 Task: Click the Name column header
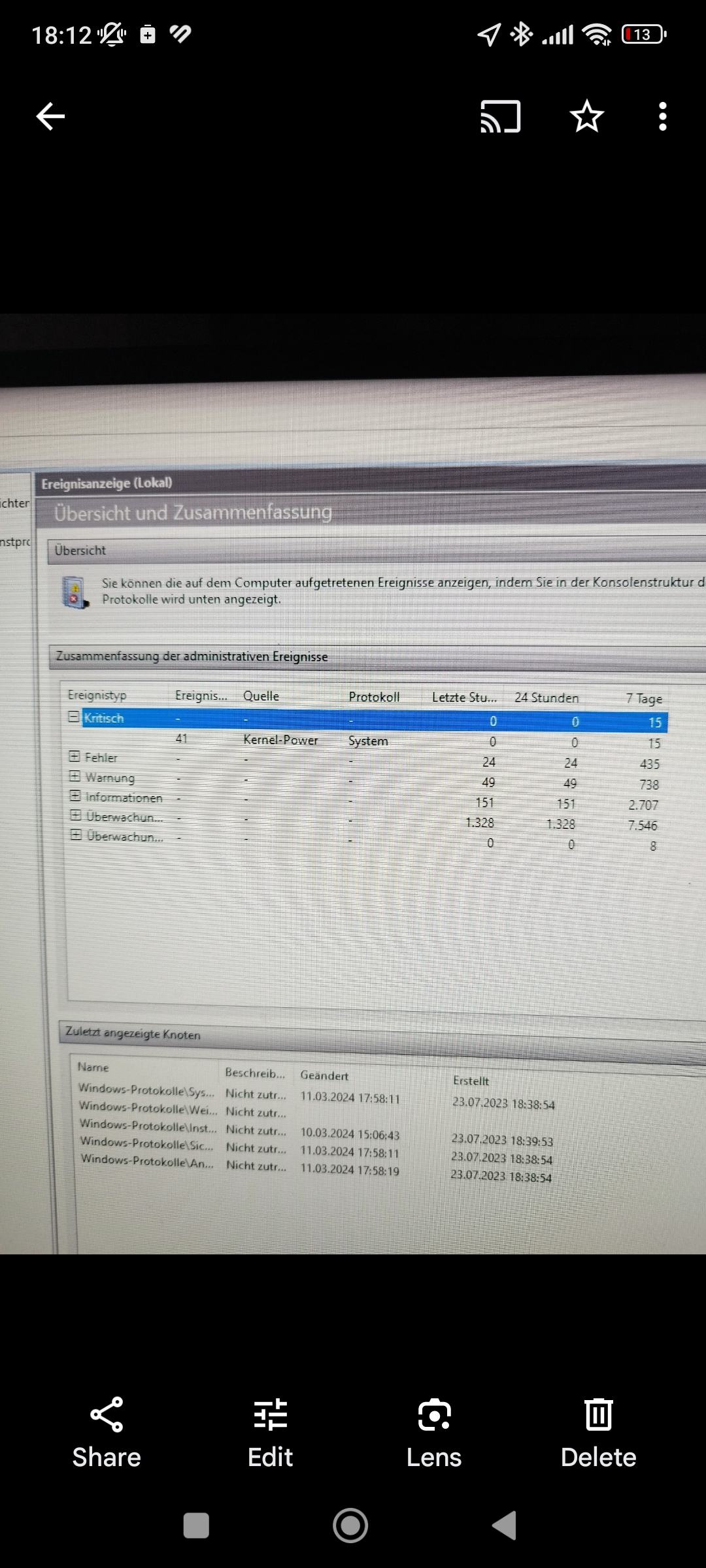point(93,1067)
